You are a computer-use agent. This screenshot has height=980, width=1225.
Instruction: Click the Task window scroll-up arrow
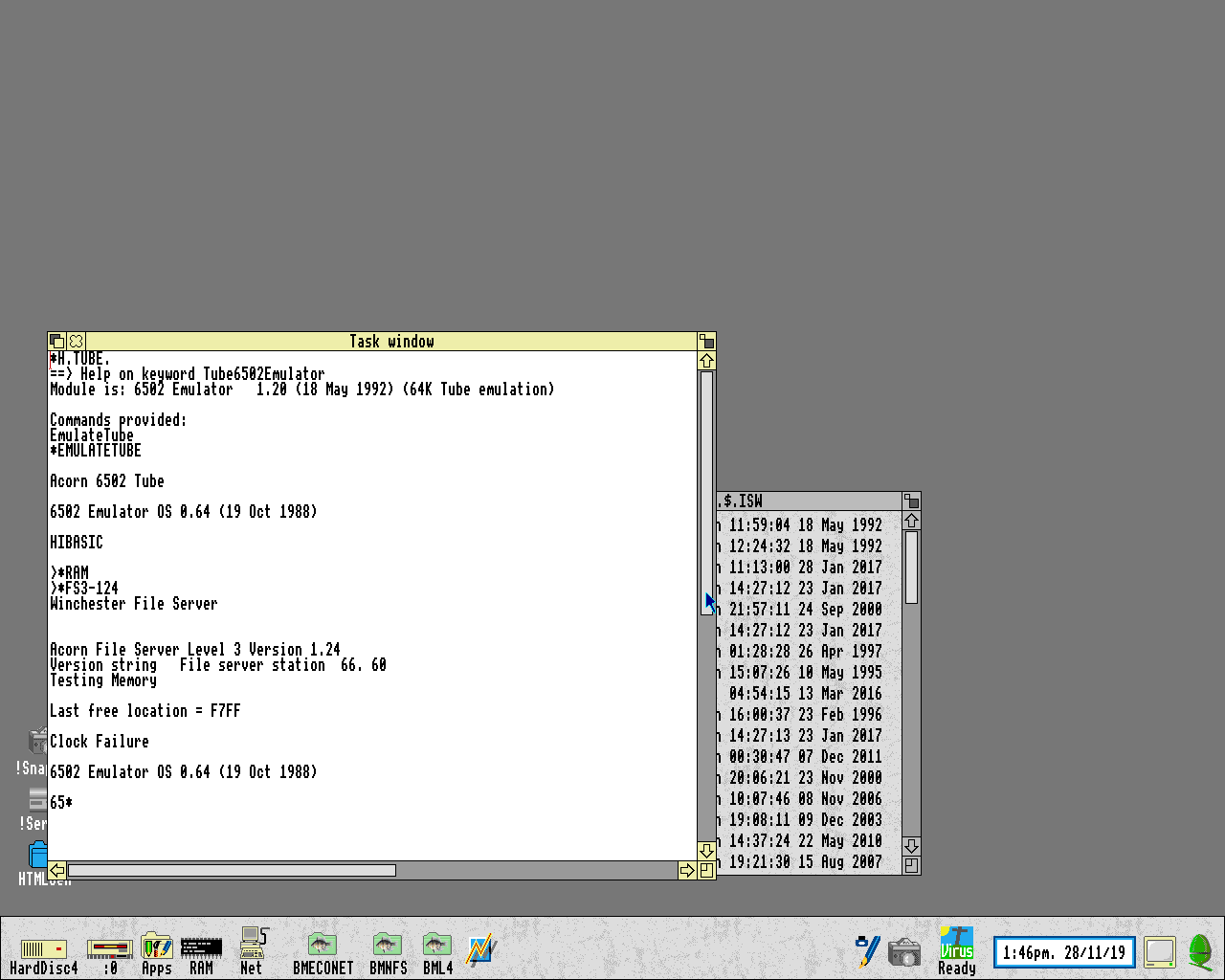coord(706,361)
